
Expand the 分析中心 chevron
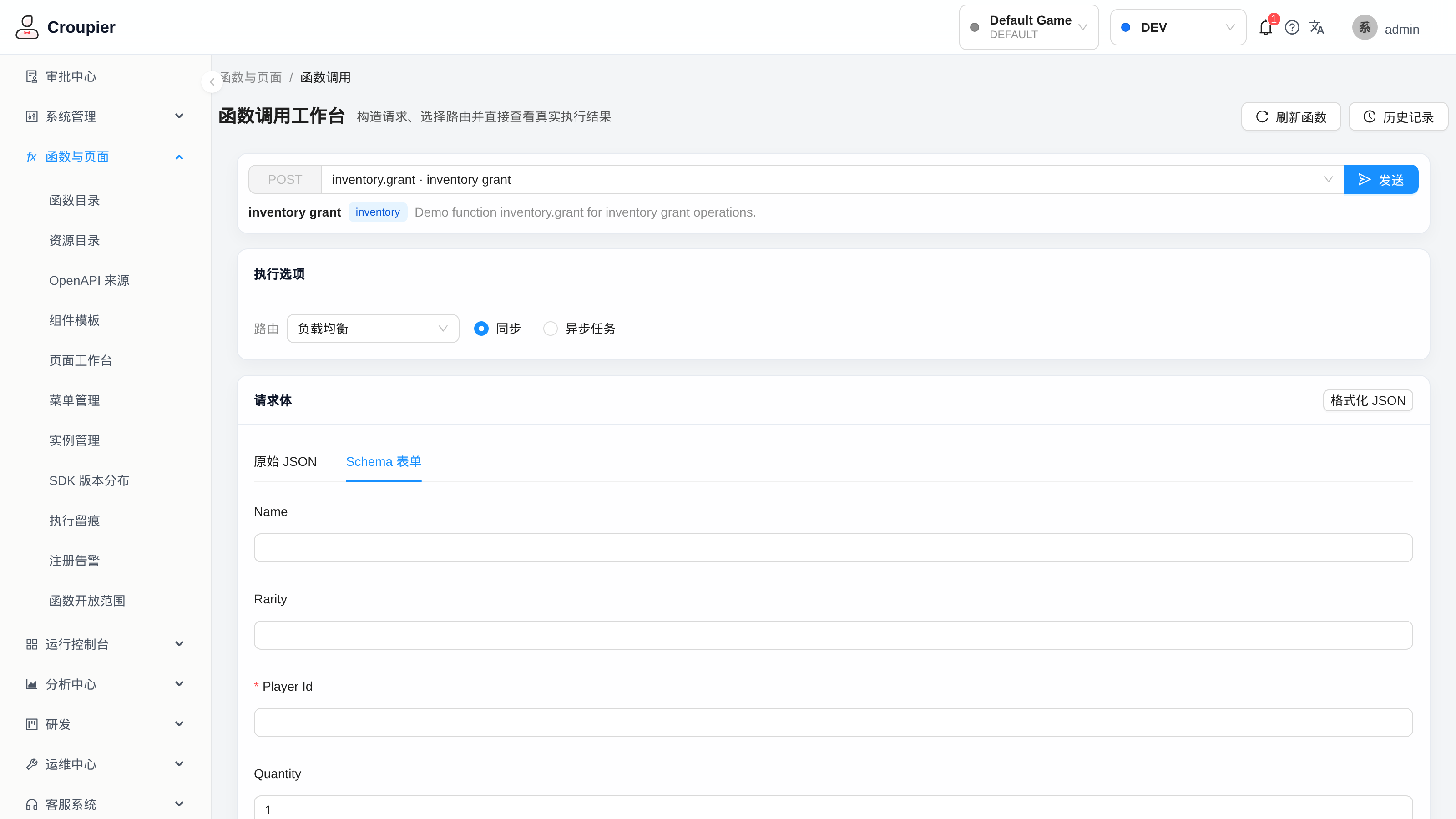tap(179, 684)
